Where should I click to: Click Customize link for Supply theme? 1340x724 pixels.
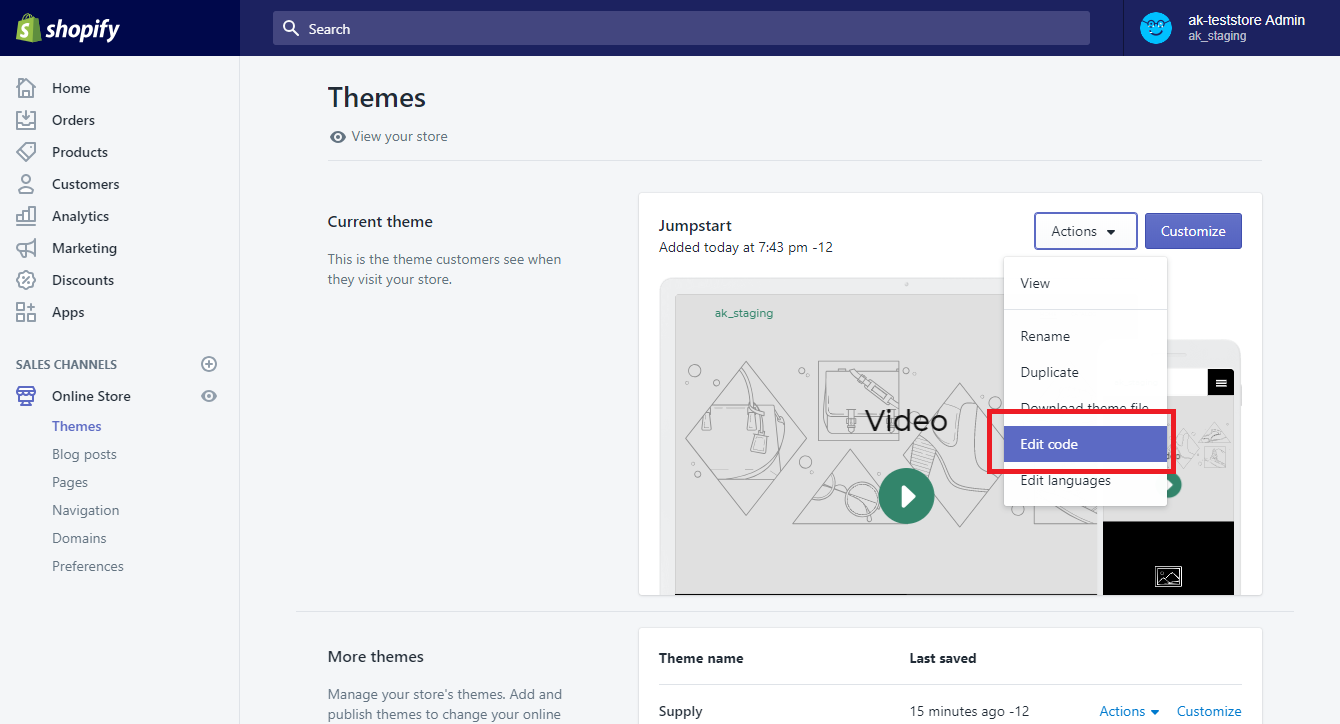(x=1209, y=711)
